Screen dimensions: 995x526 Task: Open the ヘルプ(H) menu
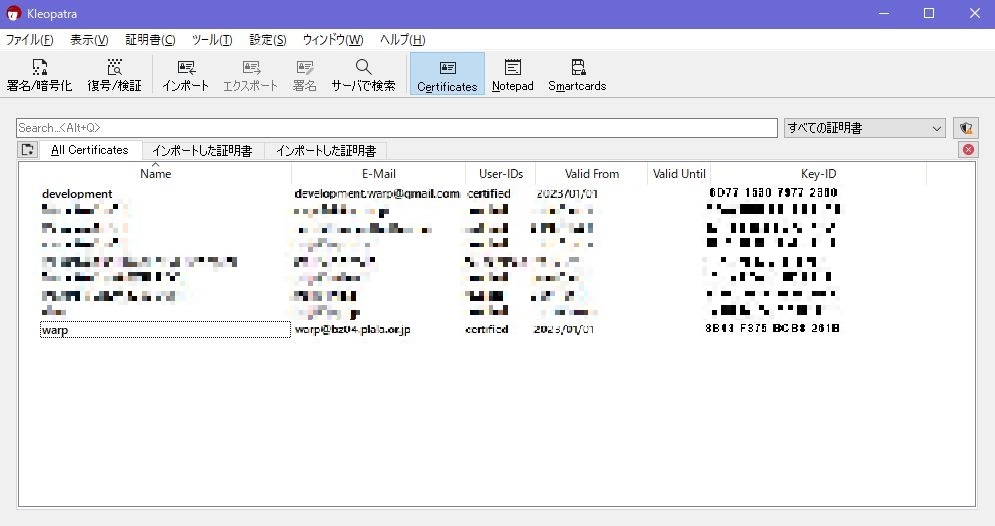pos(402,40)
